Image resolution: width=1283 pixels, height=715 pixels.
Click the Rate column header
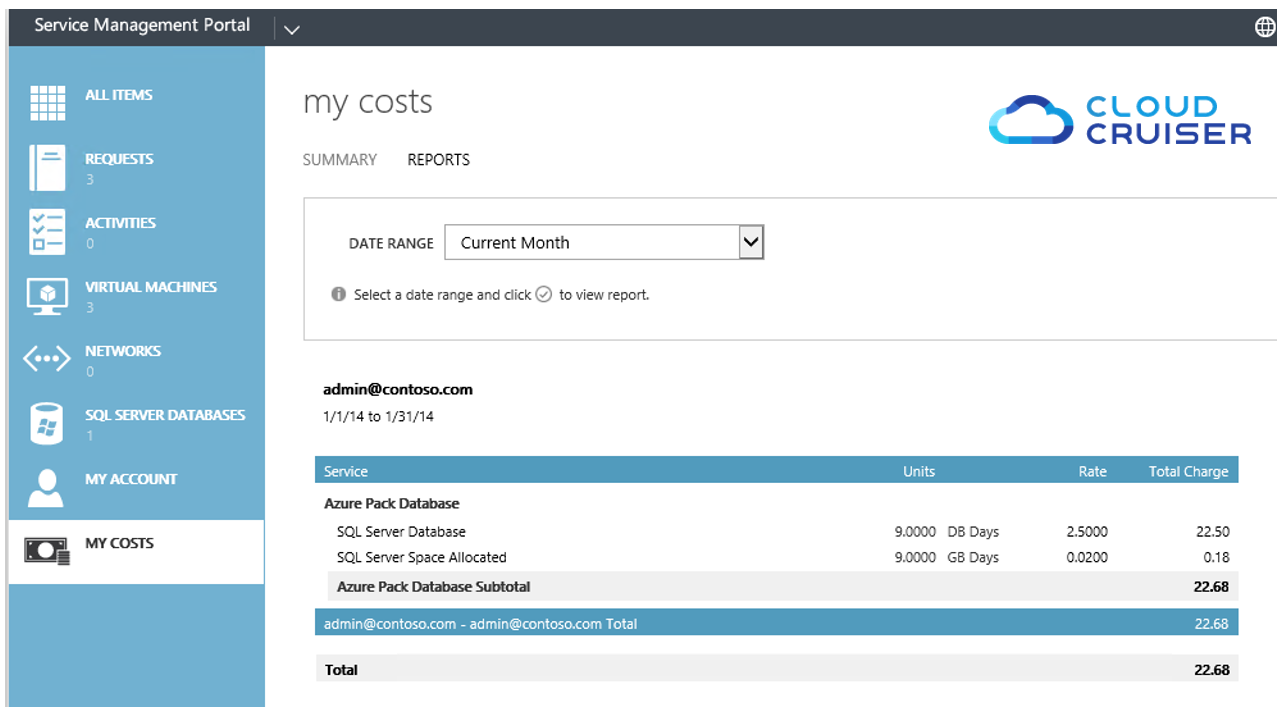tap(1093, 471)
